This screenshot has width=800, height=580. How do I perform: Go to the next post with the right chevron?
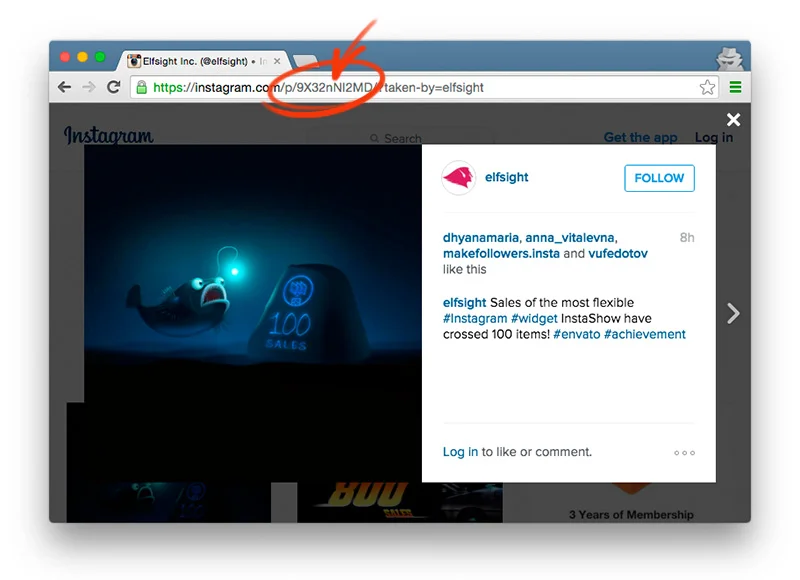(733, 313)
